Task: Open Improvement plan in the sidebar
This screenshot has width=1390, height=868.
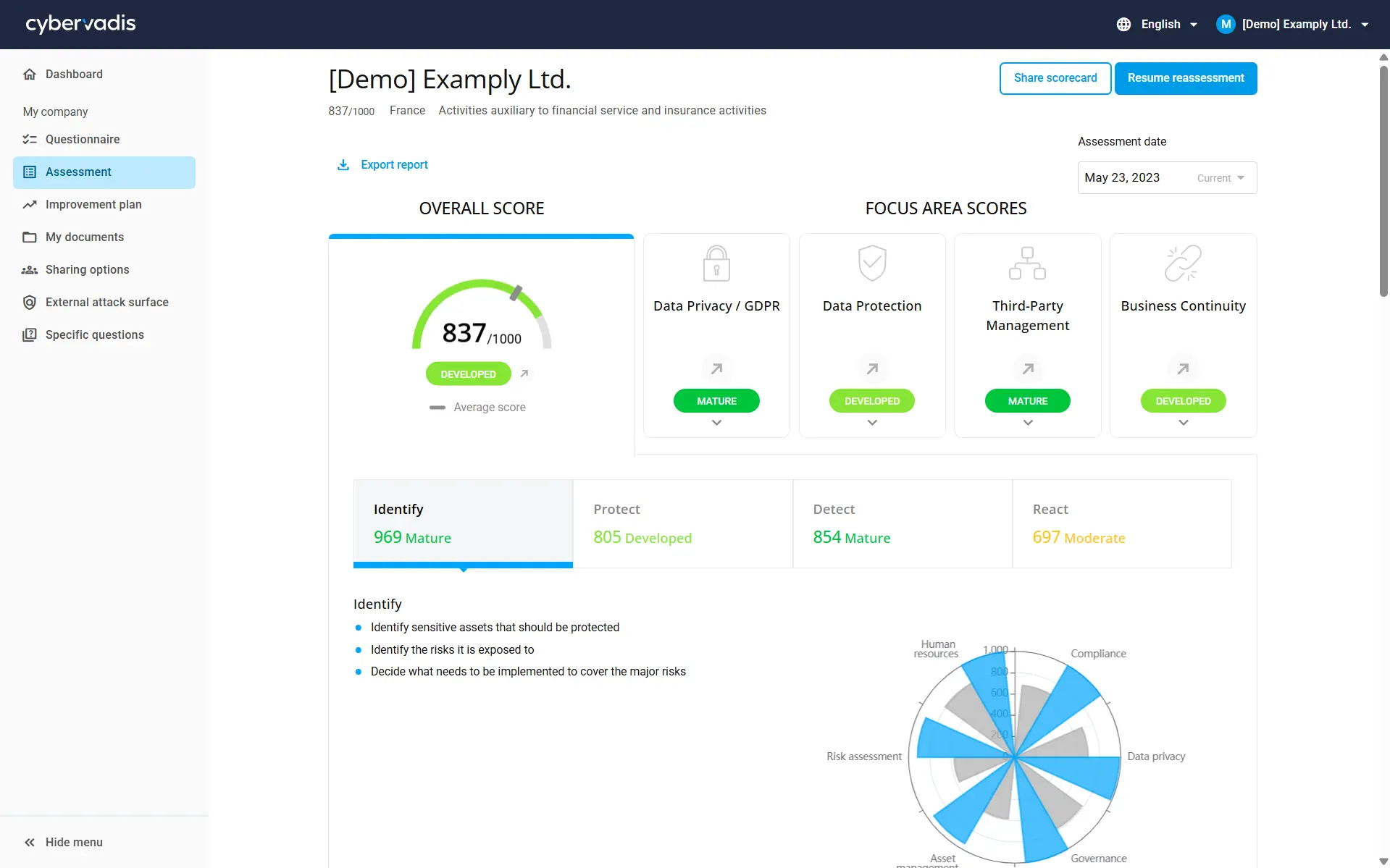Action: [x=93, y=205]
